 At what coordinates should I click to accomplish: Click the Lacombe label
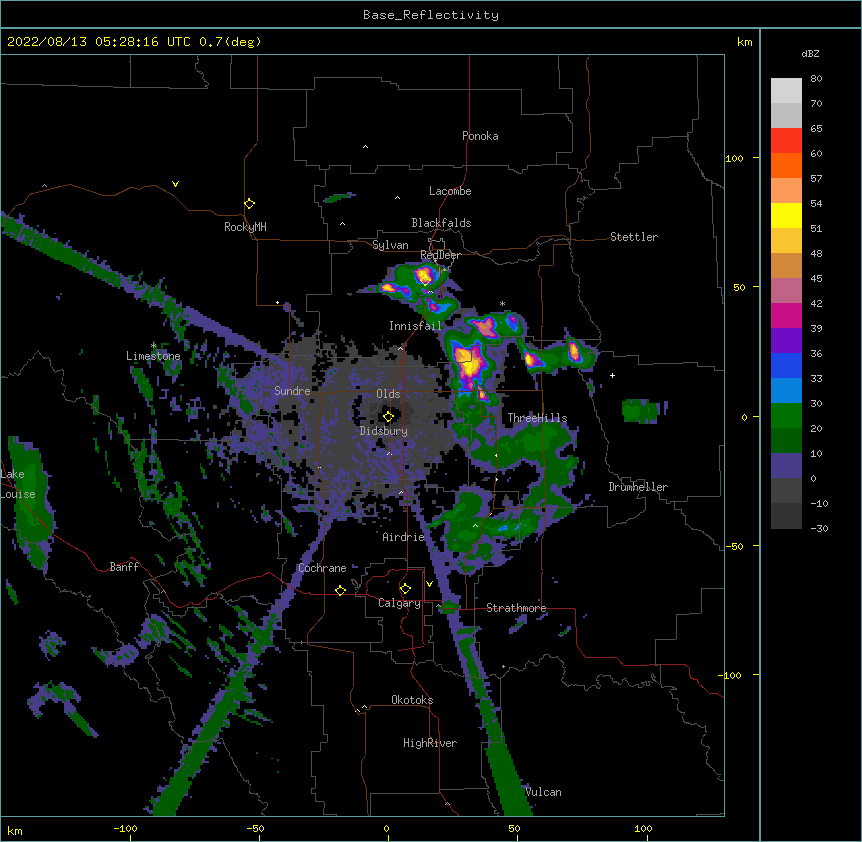(x=450, y=191)
